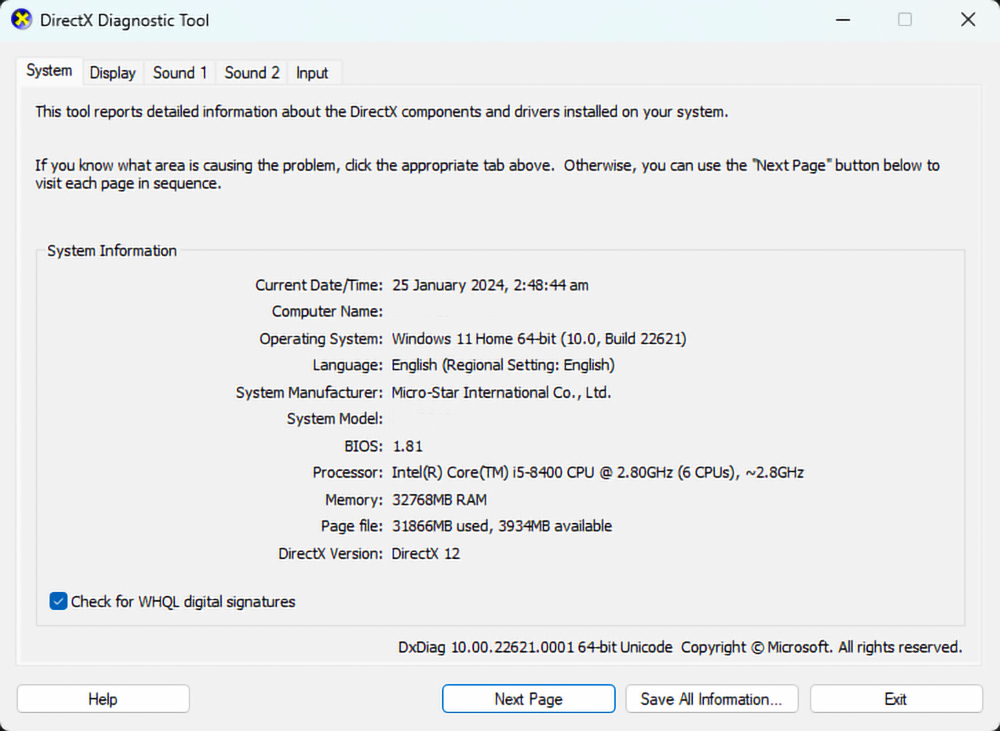Image resolution: width=1000 pixels, height=731 pixels.
Task: Go to Next Page
Action: tap(528, 699)
